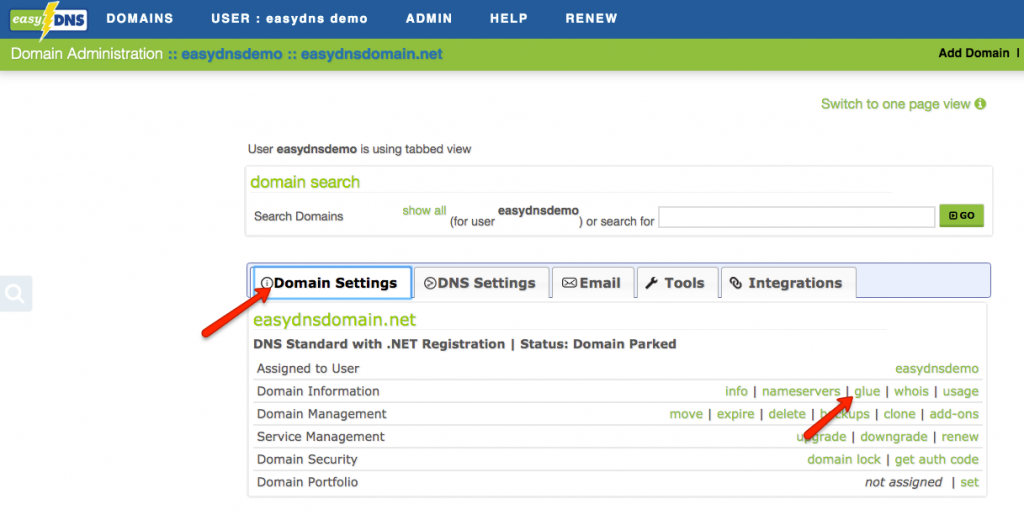Click the magnifier search icon on left edge
This screenshot has width=1024, height=515.
[16, 293]
